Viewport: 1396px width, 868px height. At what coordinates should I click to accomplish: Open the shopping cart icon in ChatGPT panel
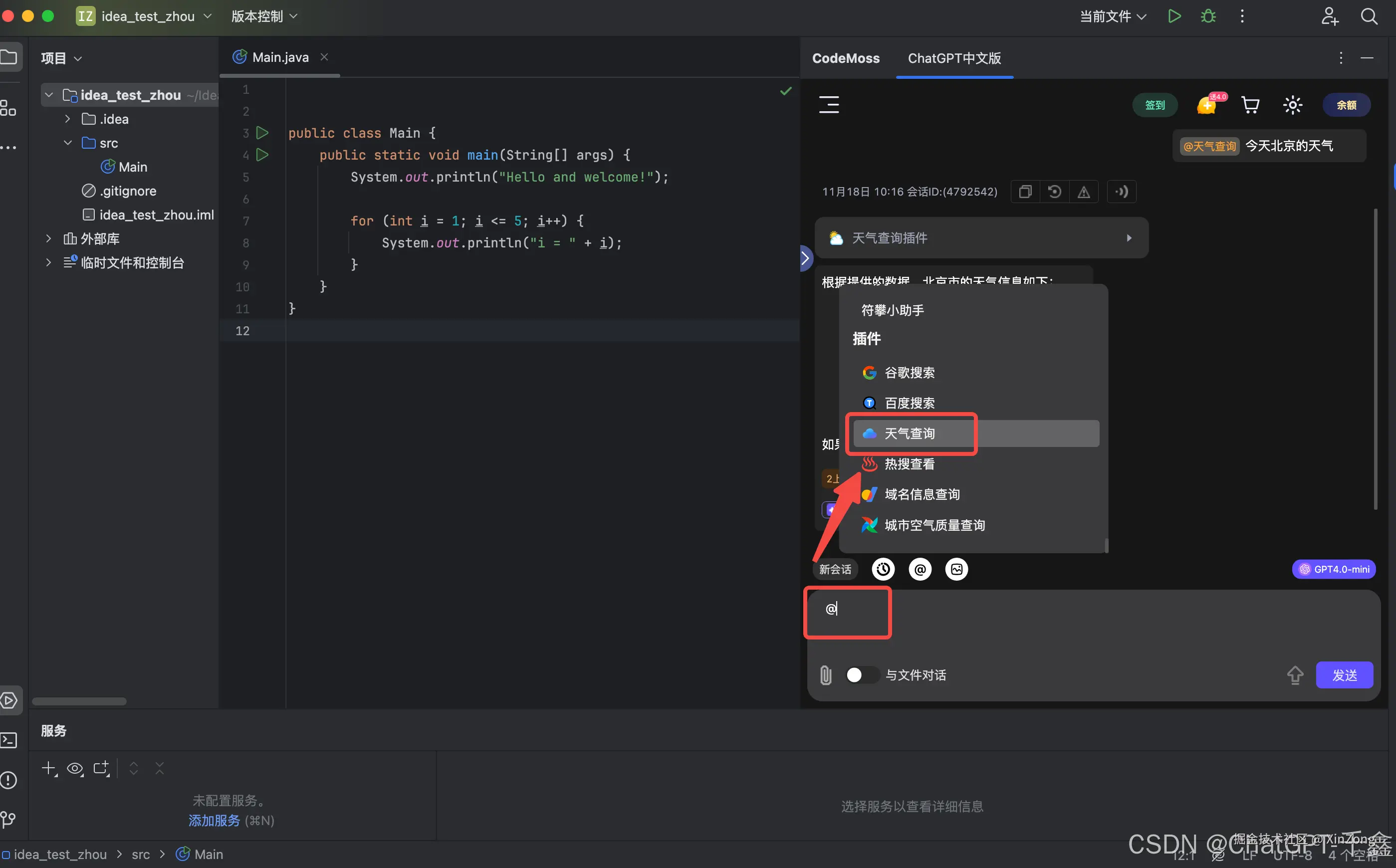click(x=1250, y=105)
